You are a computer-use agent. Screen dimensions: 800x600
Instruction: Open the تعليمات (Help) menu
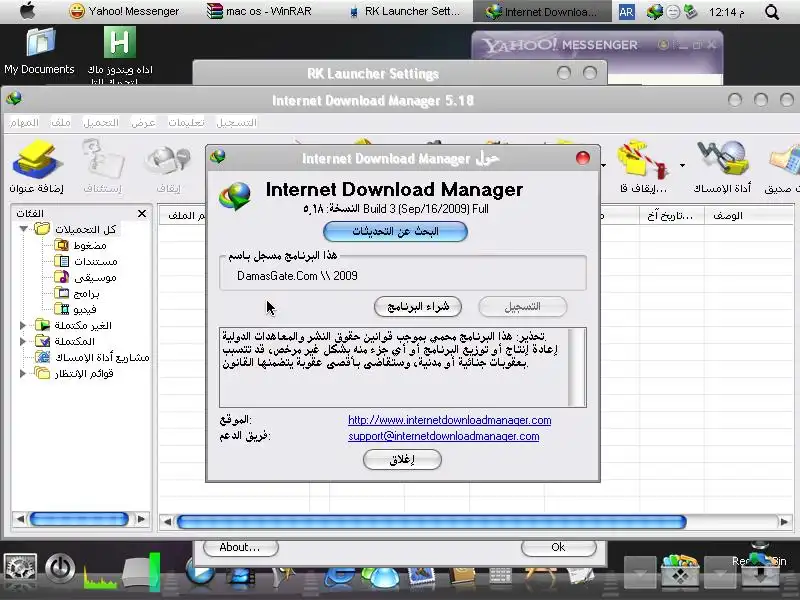click(x=186, y=122)
